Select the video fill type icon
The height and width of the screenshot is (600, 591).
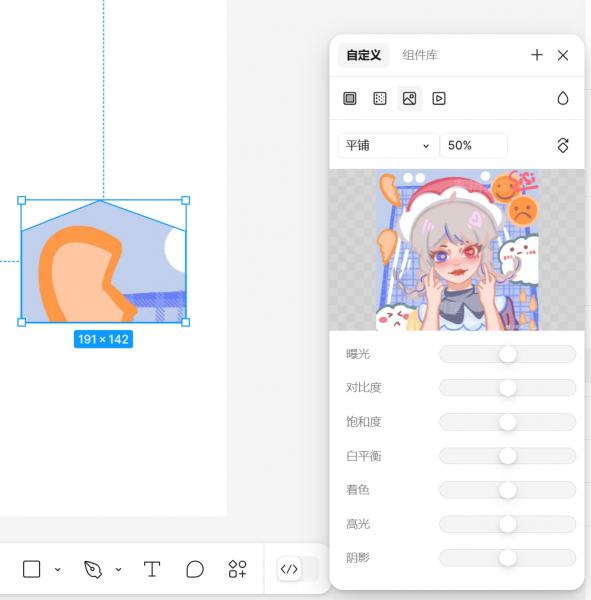(439, 98)
